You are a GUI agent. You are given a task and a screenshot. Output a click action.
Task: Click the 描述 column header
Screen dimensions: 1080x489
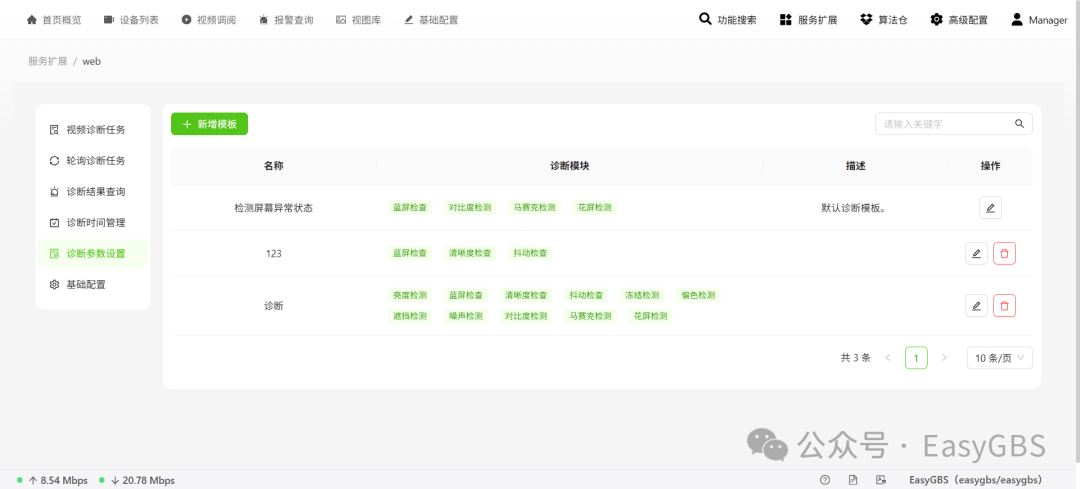855,166
